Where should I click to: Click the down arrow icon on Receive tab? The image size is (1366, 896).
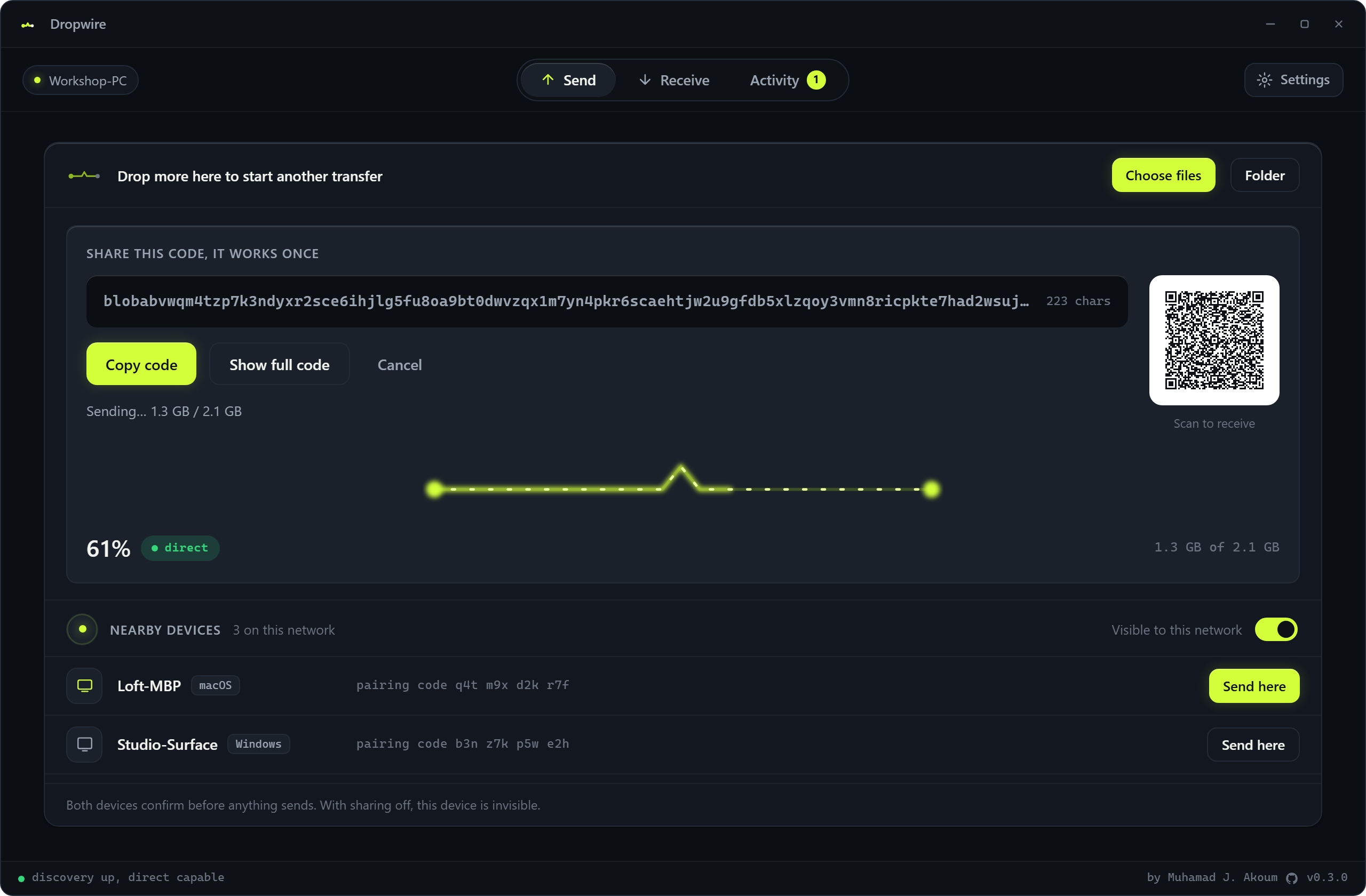(x=645, y=80)
